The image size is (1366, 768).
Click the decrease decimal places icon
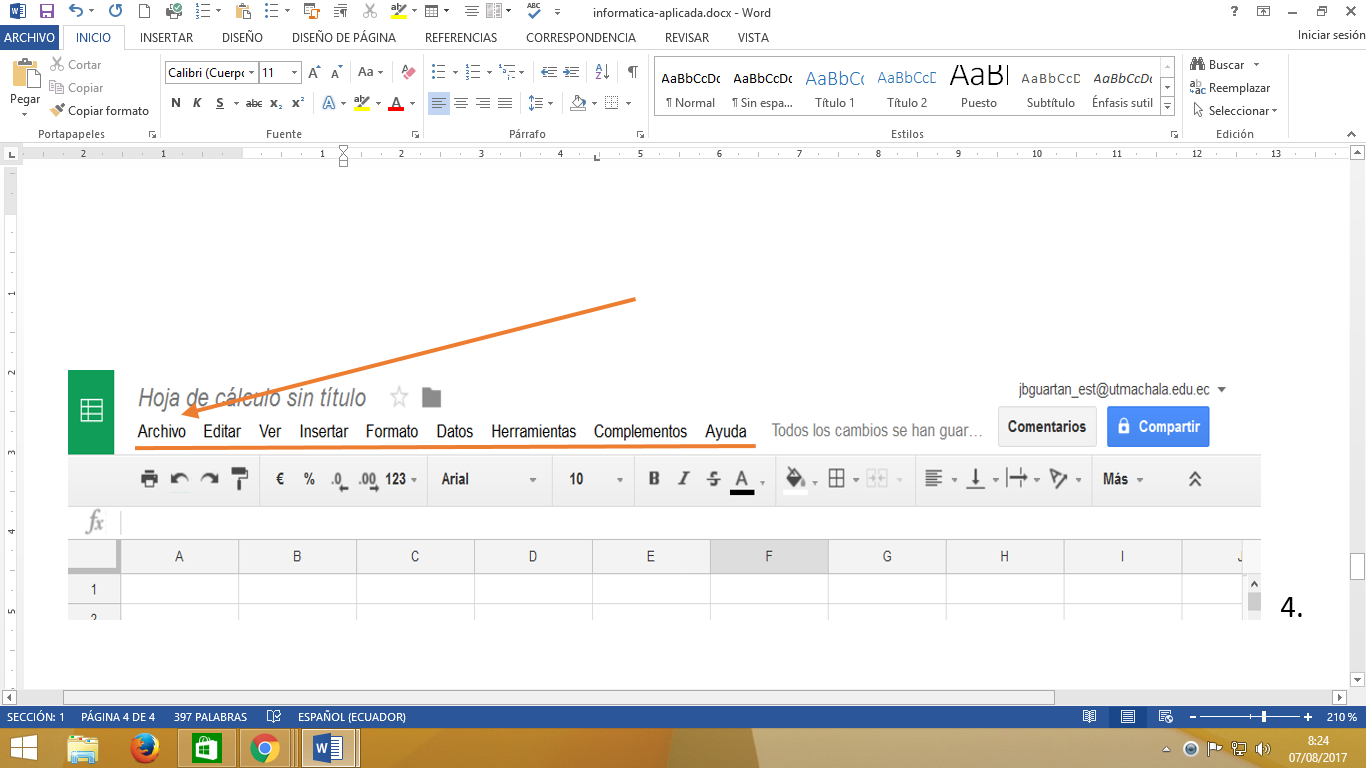(338, 479)
